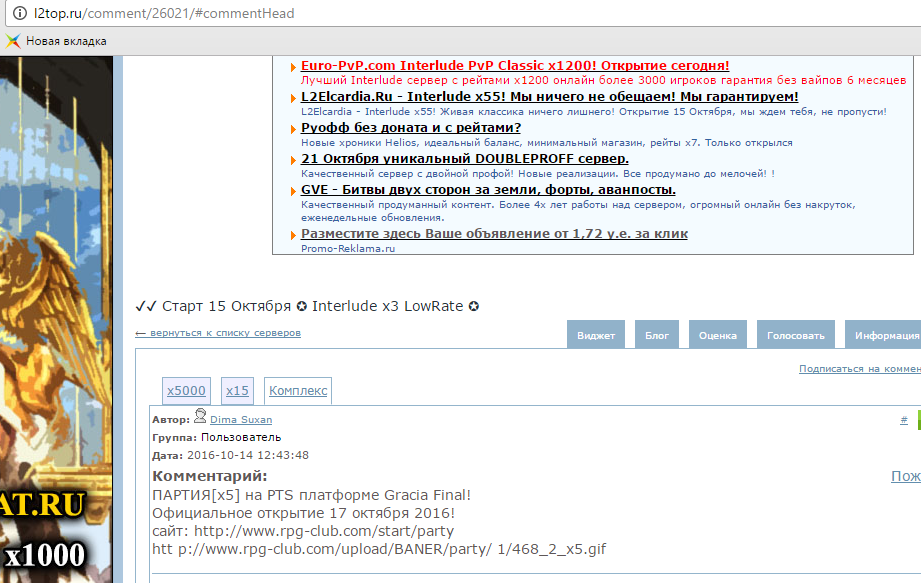Screen dimensions: 921x583
Task: Click the rpg-club.com/start/party site text
Action: pos(324,531)
